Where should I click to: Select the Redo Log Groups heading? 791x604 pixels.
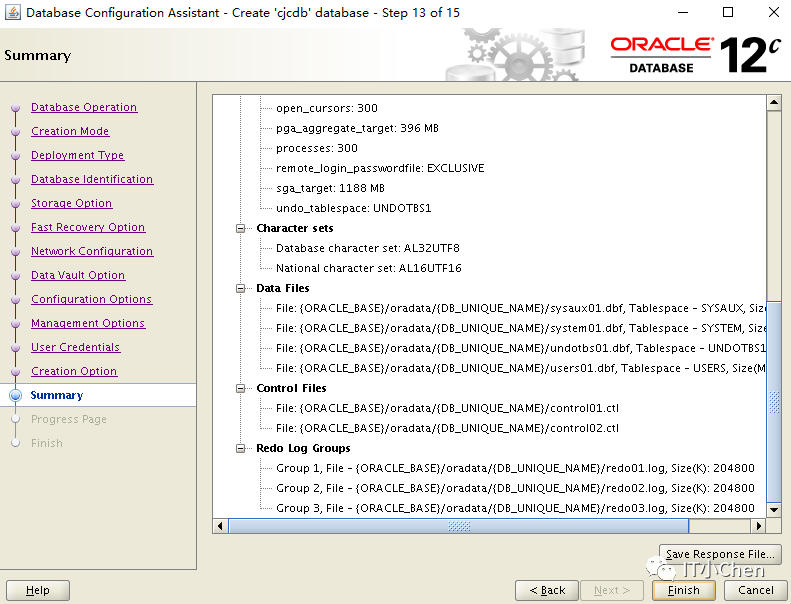(x=303, y=448)
